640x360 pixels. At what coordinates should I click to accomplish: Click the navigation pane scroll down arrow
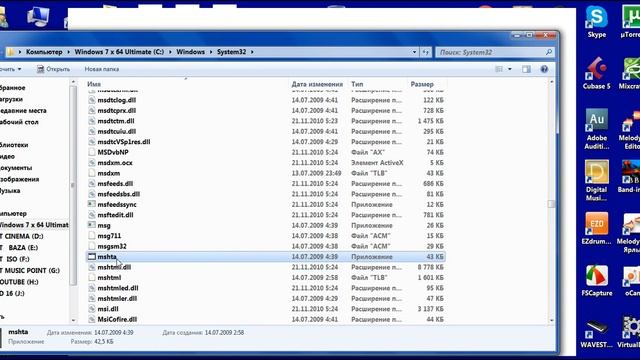coord(73,320)
